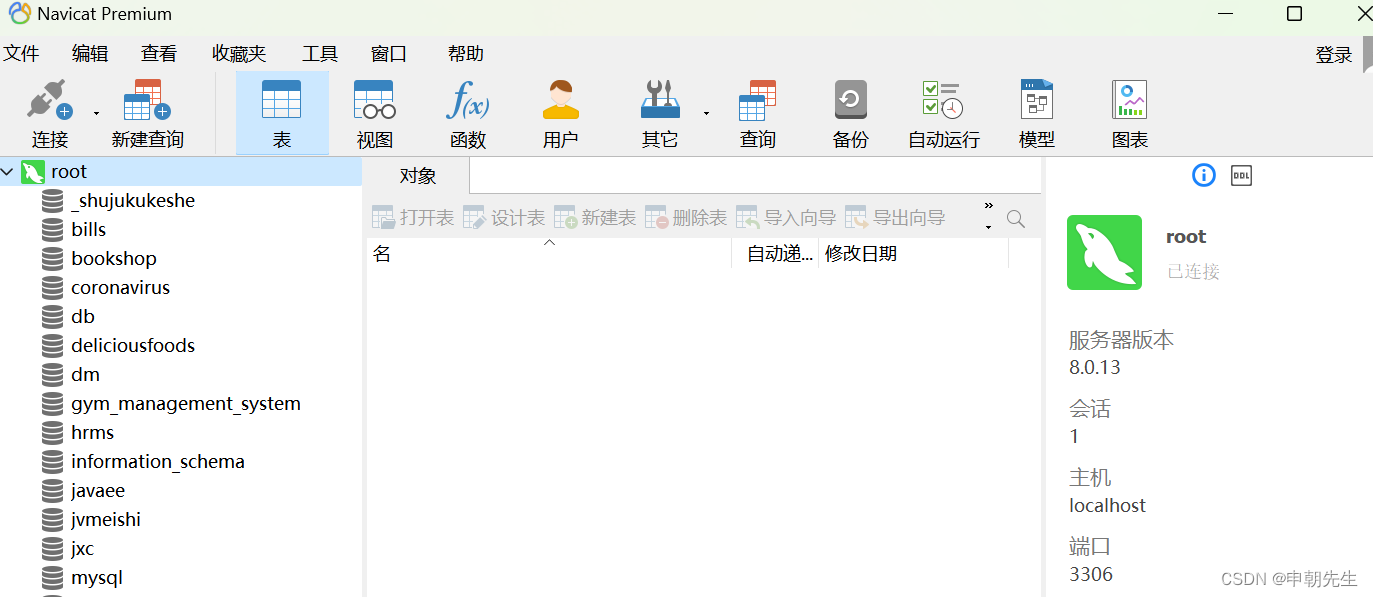Open the Query (查询) toolbar icon

[757, 100]
